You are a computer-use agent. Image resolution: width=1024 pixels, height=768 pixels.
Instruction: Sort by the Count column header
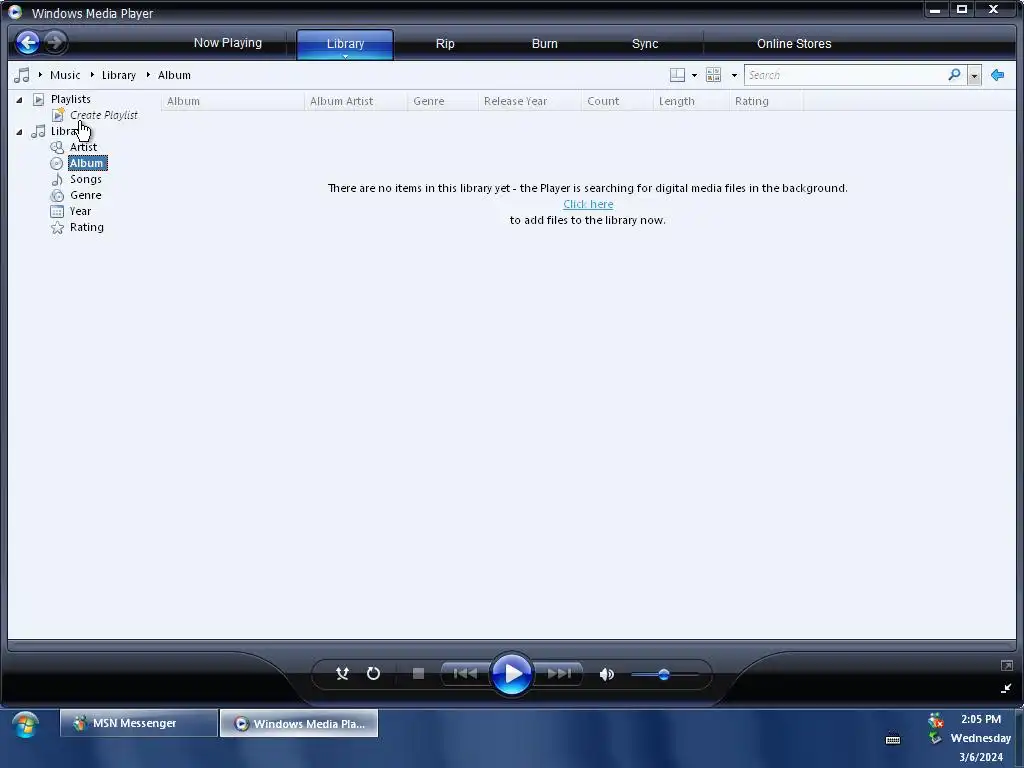pyautogui.click(x=617, y=101)
